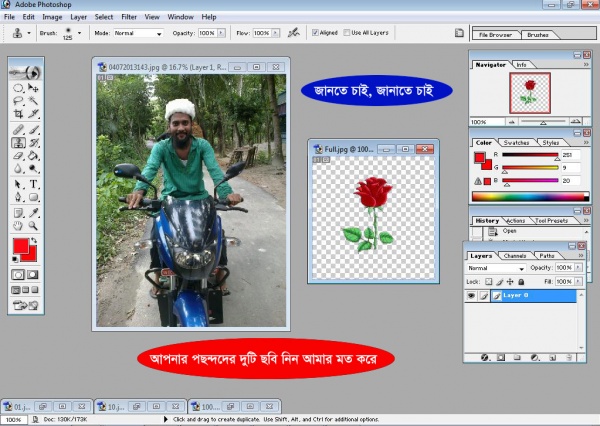Viewport: 600px width, 426px height.
Task: Click Navigator zoom in button
Action: tap(575, 122)
